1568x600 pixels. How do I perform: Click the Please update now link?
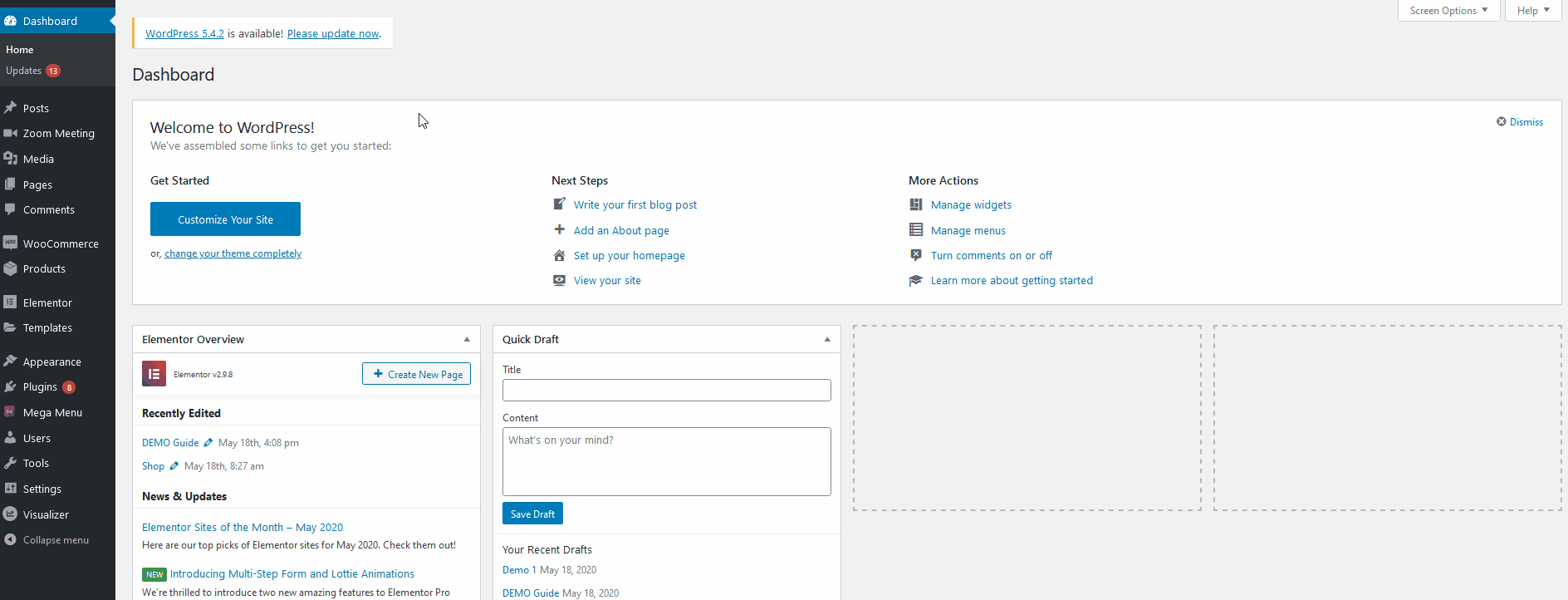click(333, 34)
